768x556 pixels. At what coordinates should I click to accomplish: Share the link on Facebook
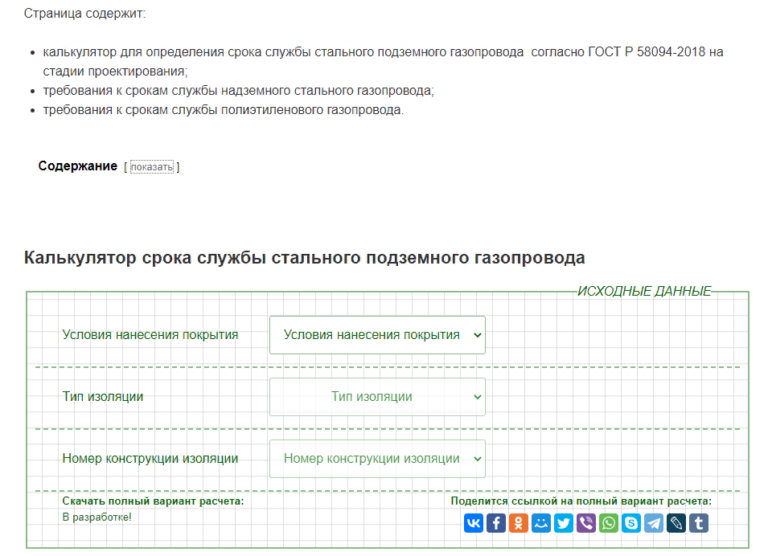[496, 523]
